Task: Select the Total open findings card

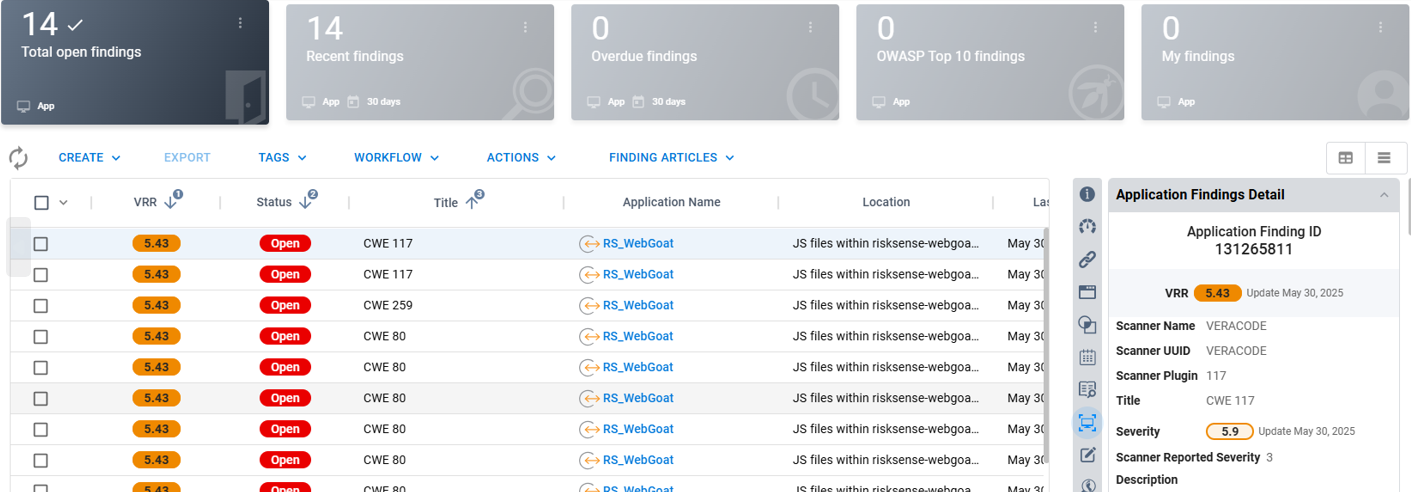Action: point(135,62)
